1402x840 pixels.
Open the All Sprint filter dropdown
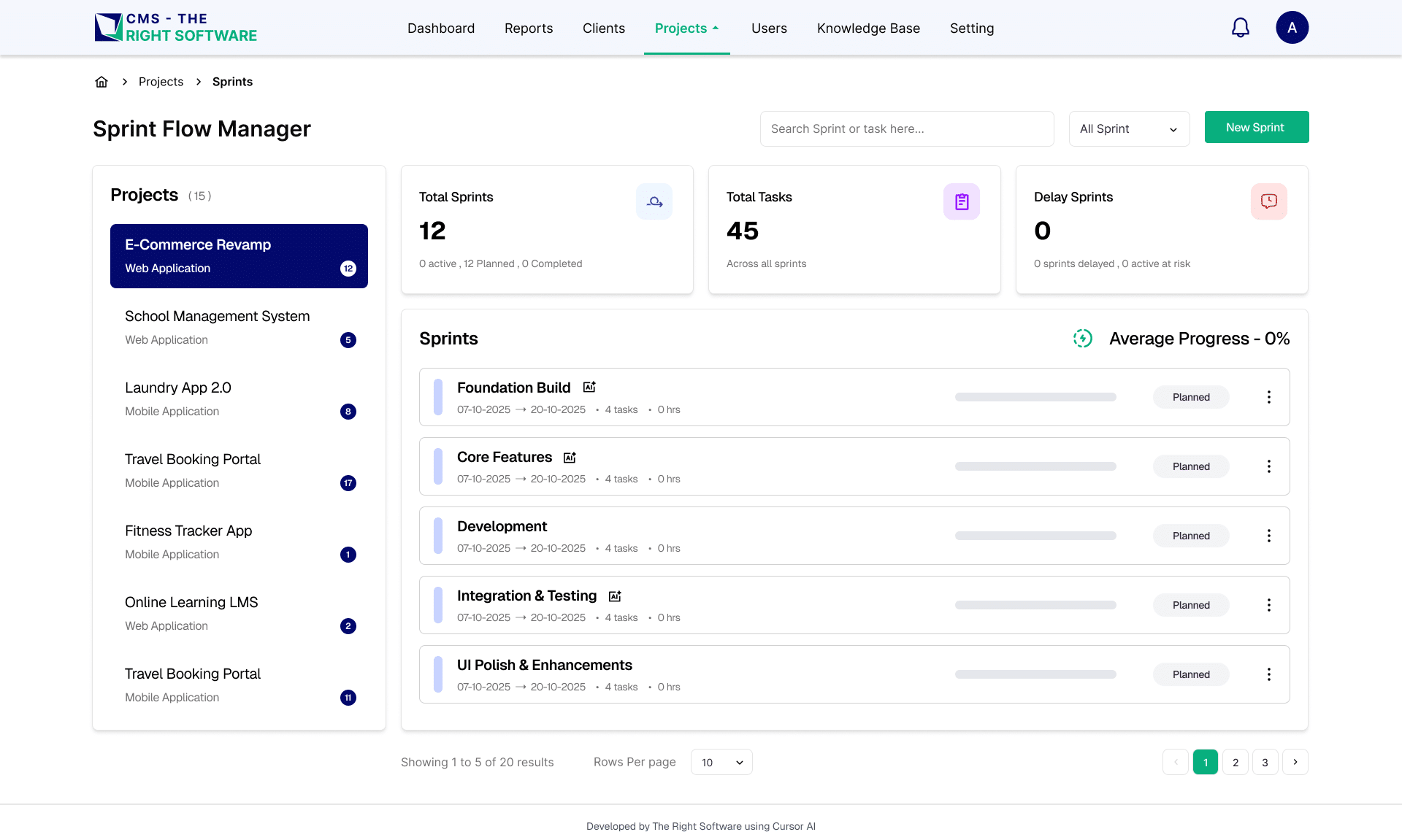(x=1128, y=128)
